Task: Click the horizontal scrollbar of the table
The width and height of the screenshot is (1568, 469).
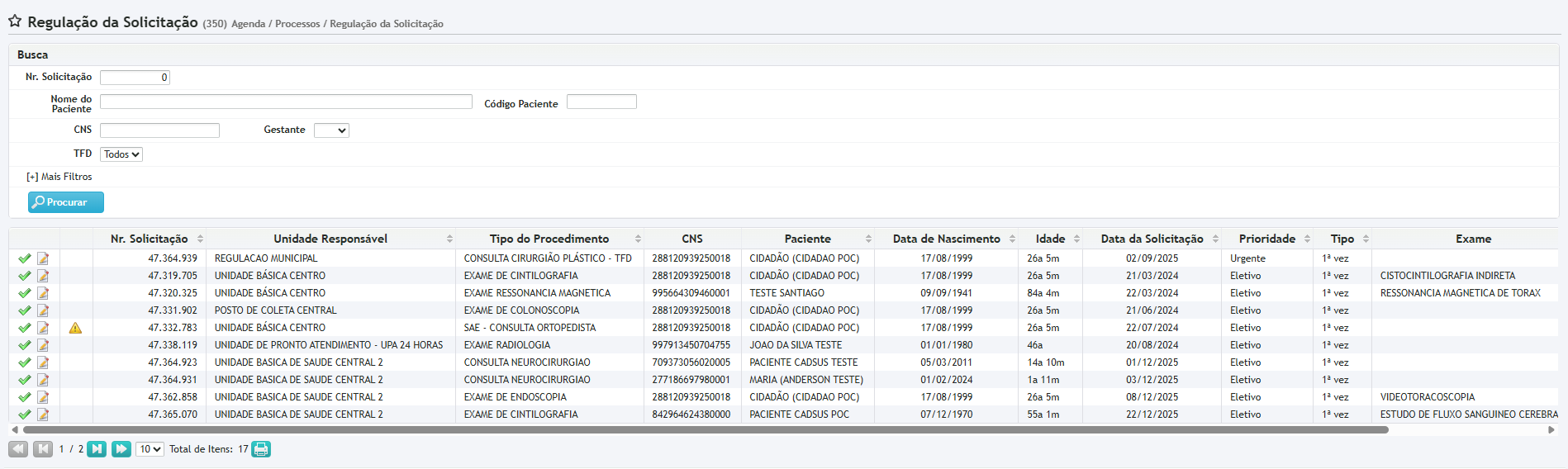Action: [702, 430]
